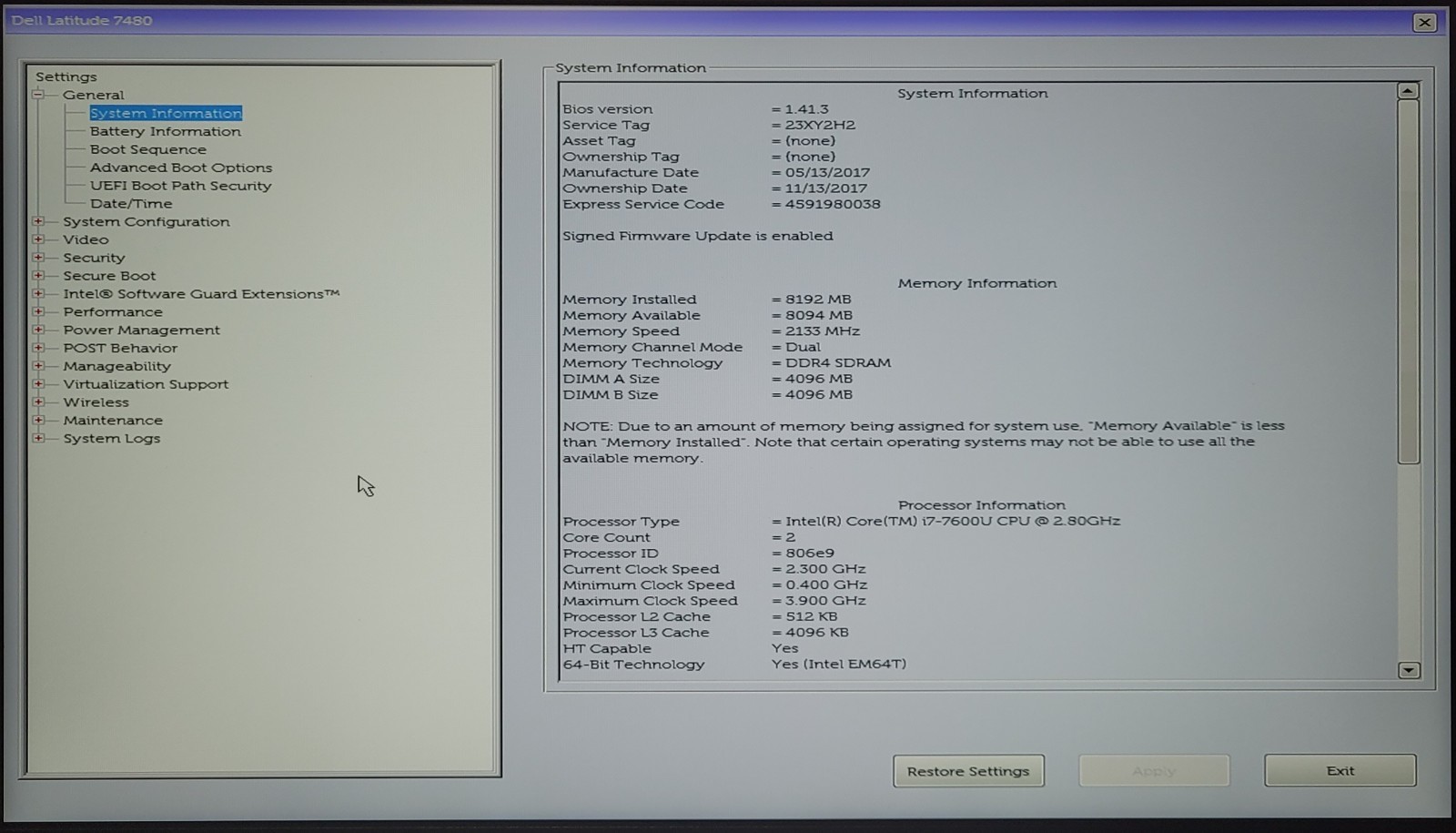Expand the Power Management node
The height and width of the screenshot is (833, 1456).
(38, 330)
